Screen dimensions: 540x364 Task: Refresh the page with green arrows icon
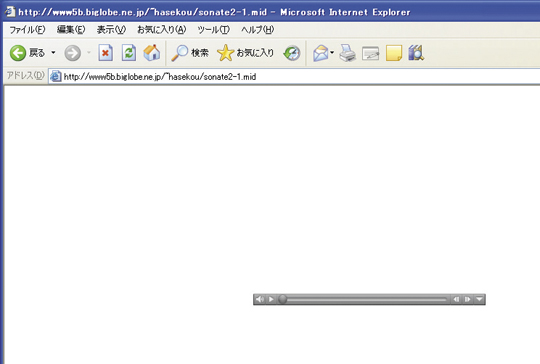point(129,53)
